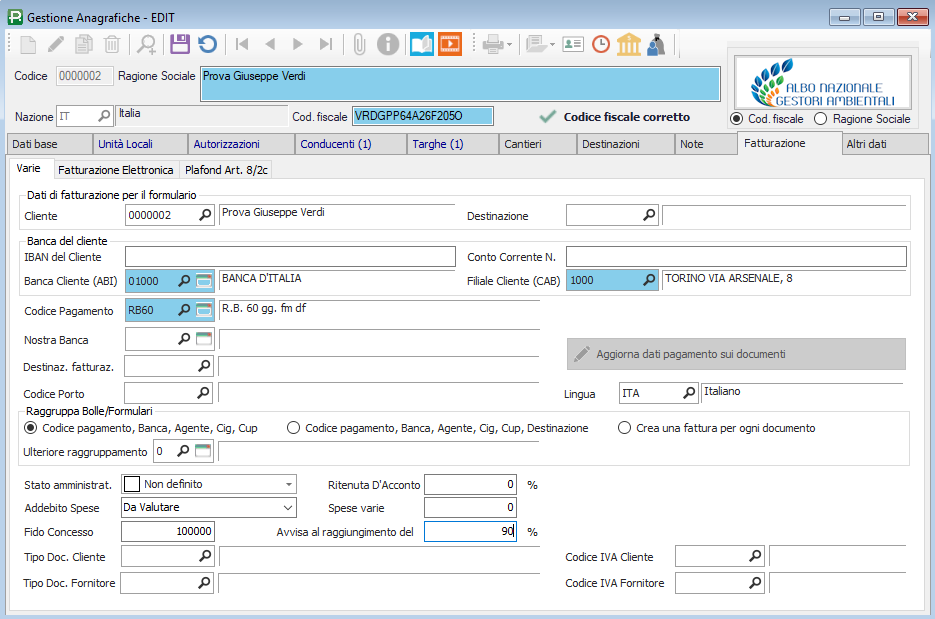Click the purple save diskette icon

(x=179, y=44)
